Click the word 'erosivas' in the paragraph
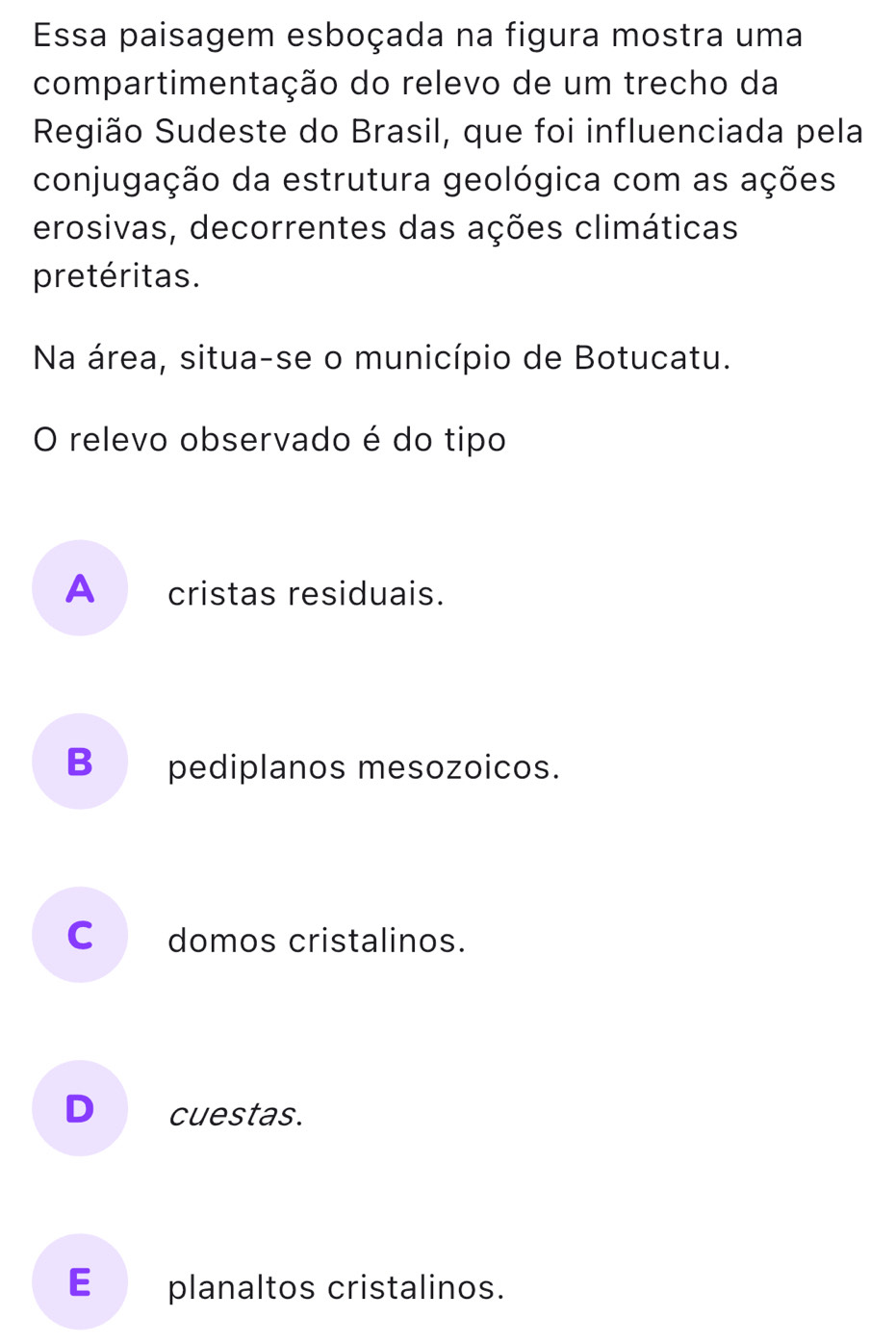This screenshot has height=1344, width=896. 104,229
